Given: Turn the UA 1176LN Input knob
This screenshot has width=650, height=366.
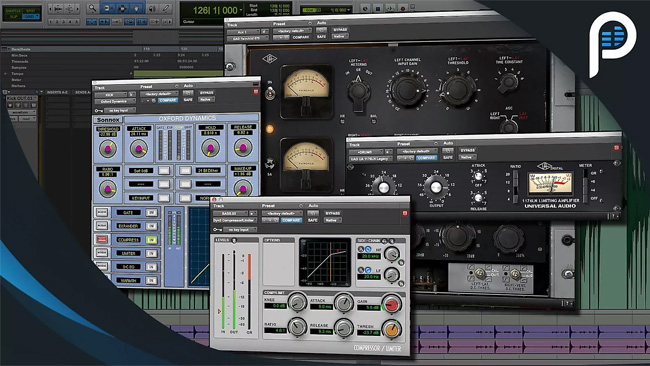Looking at the screenshot, I should tap(384, 187).
